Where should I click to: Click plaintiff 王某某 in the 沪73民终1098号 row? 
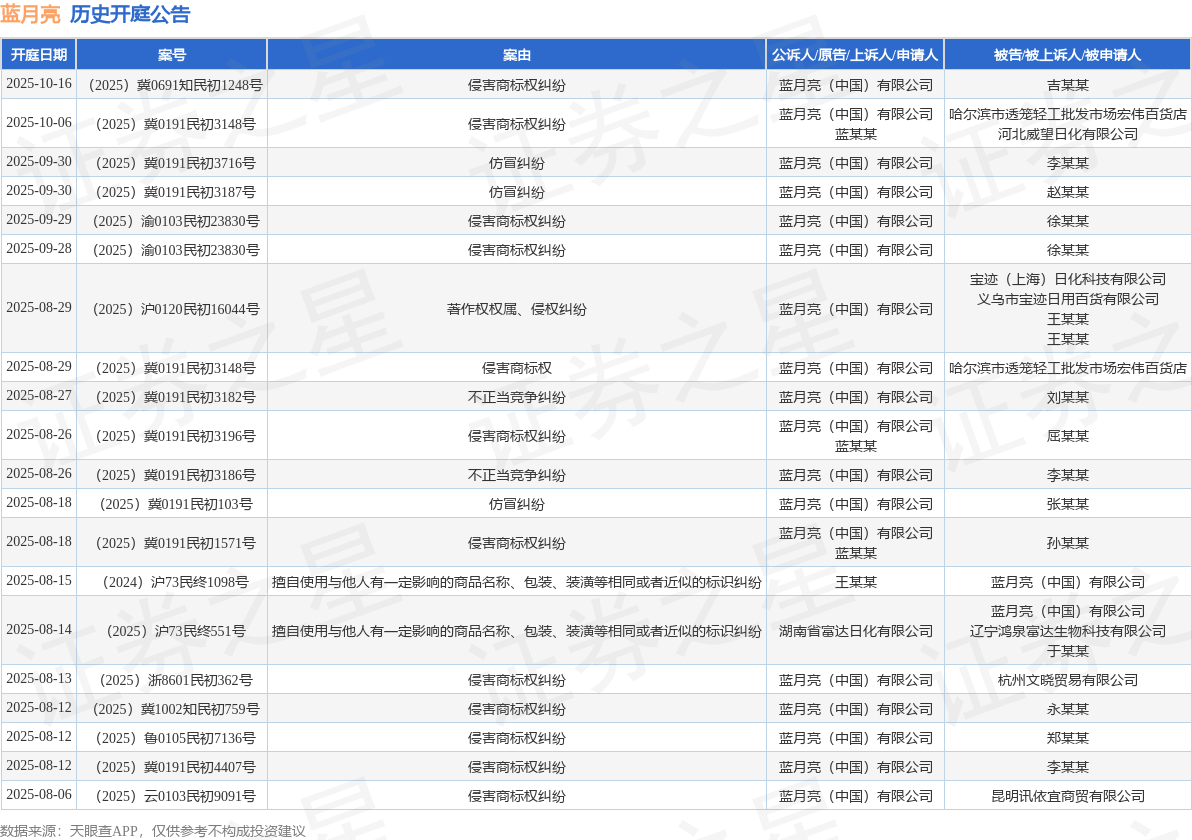coord(855,582)
